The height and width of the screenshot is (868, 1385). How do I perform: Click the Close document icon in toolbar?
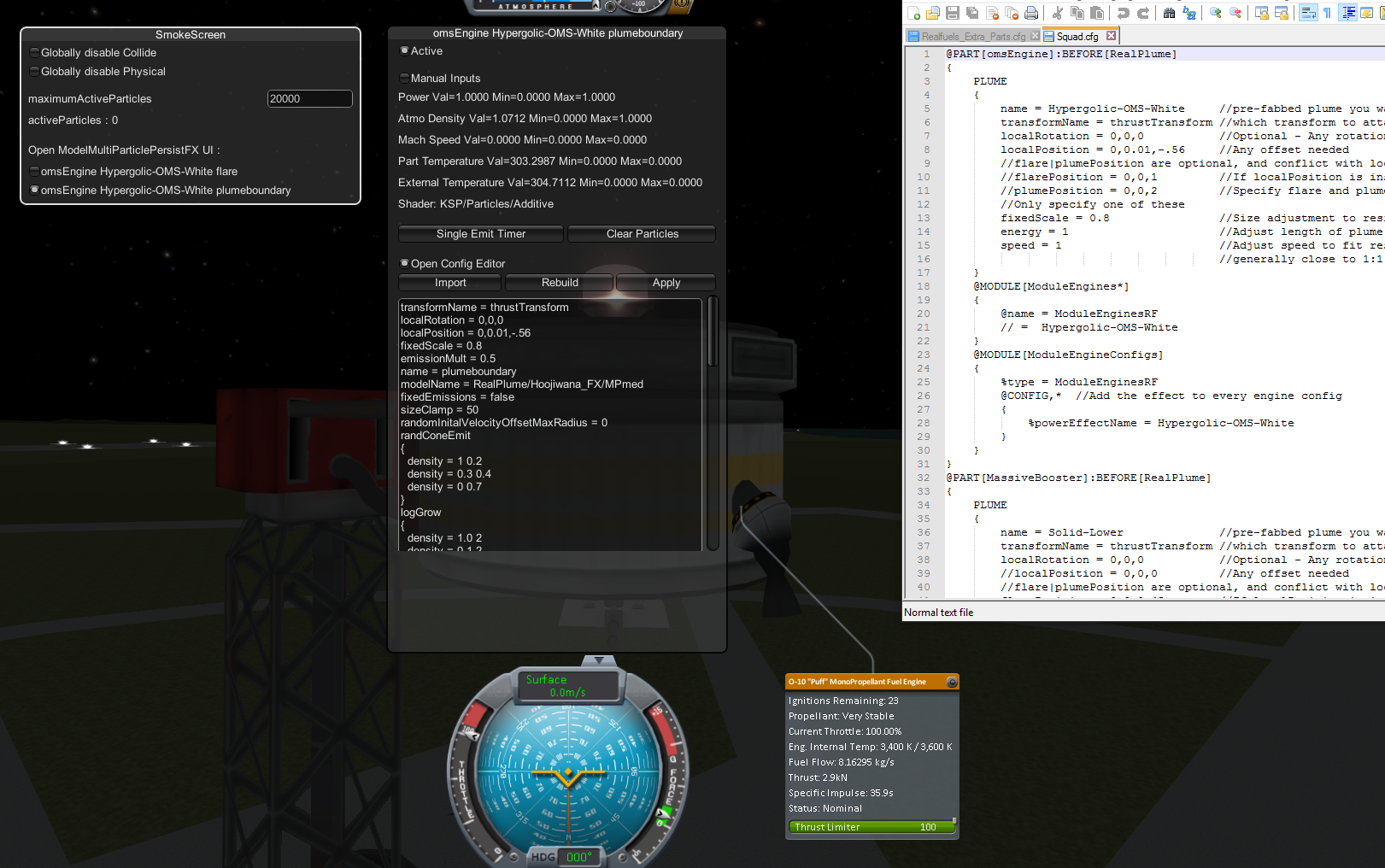[x=993, y=13]
